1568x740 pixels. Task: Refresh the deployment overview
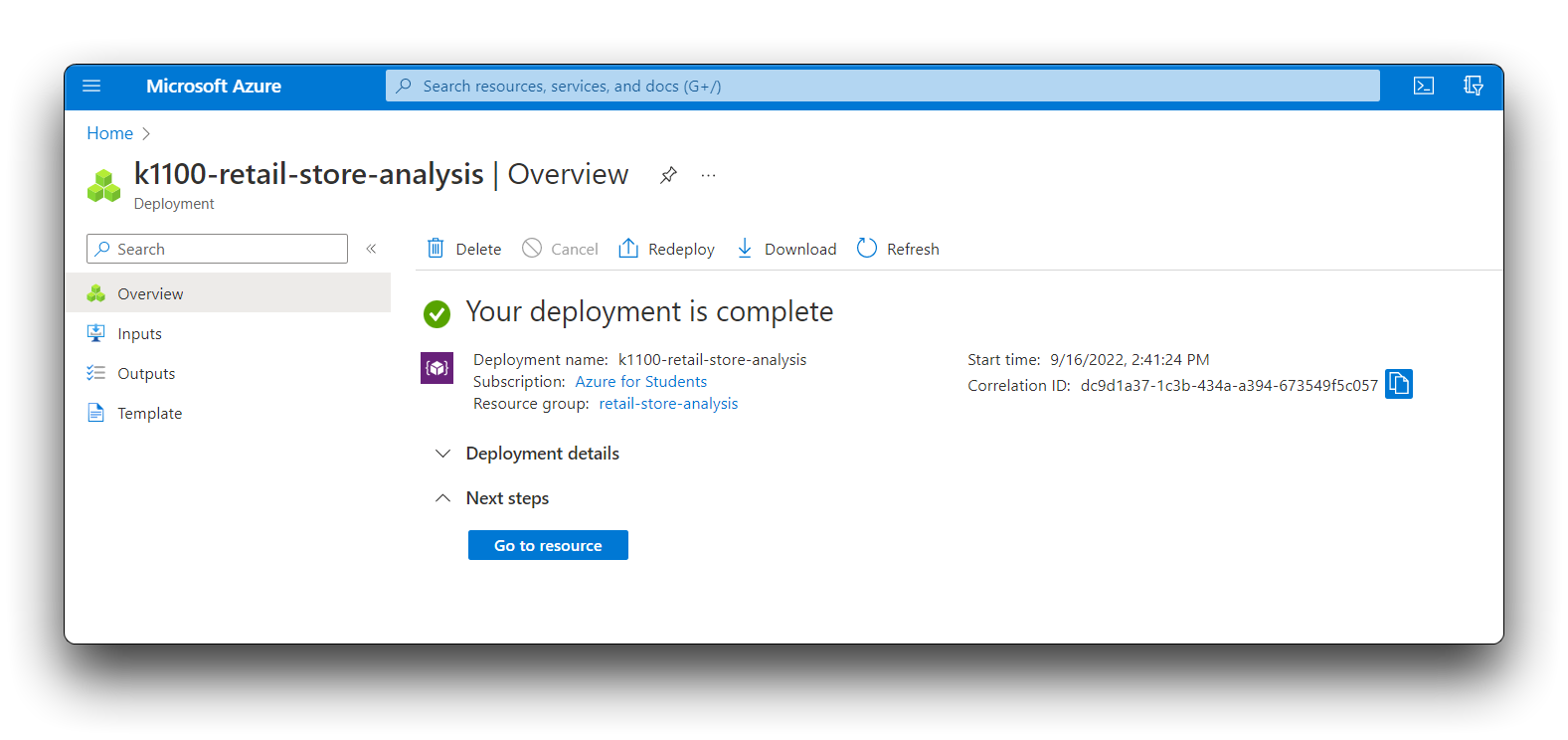pos(898,249)
